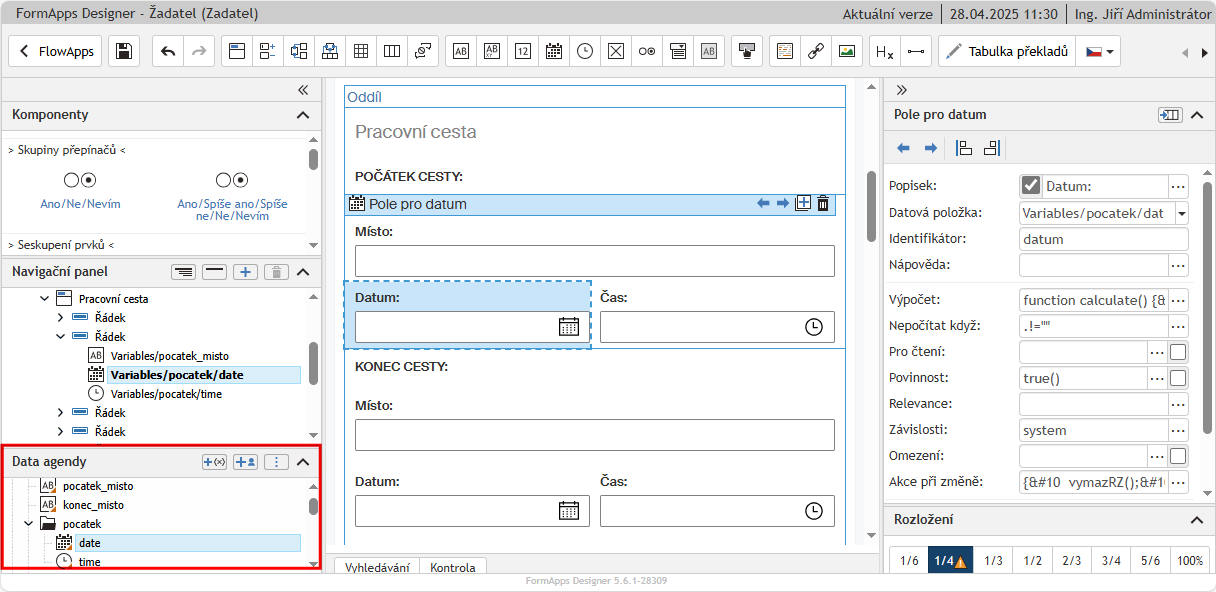The image size is (1216, 592).
Task: Set layout width to 1/2
Action: [x=1032, y=561]
